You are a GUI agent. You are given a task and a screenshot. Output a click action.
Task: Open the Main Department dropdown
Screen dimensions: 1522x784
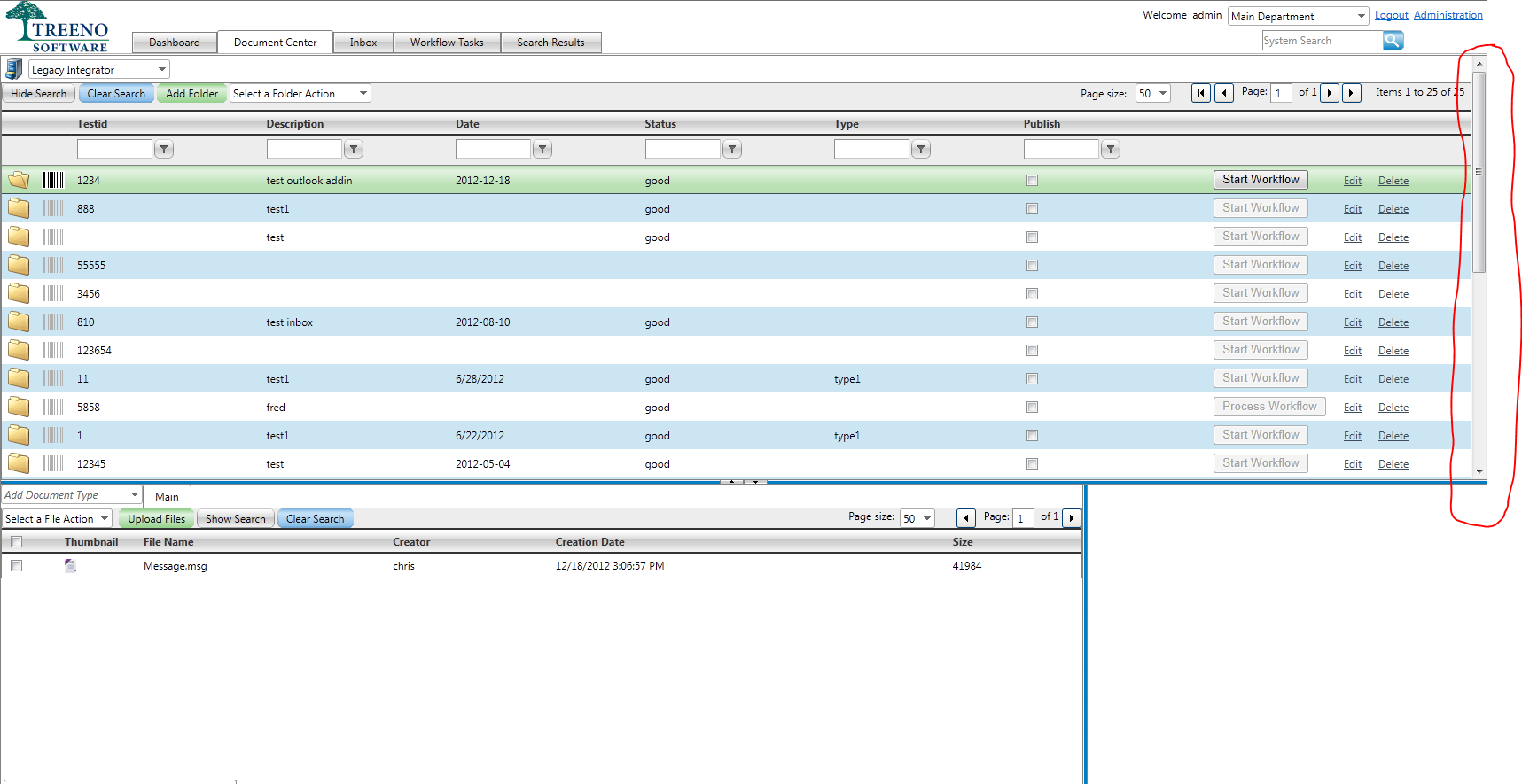click(x=1299, y=17)
